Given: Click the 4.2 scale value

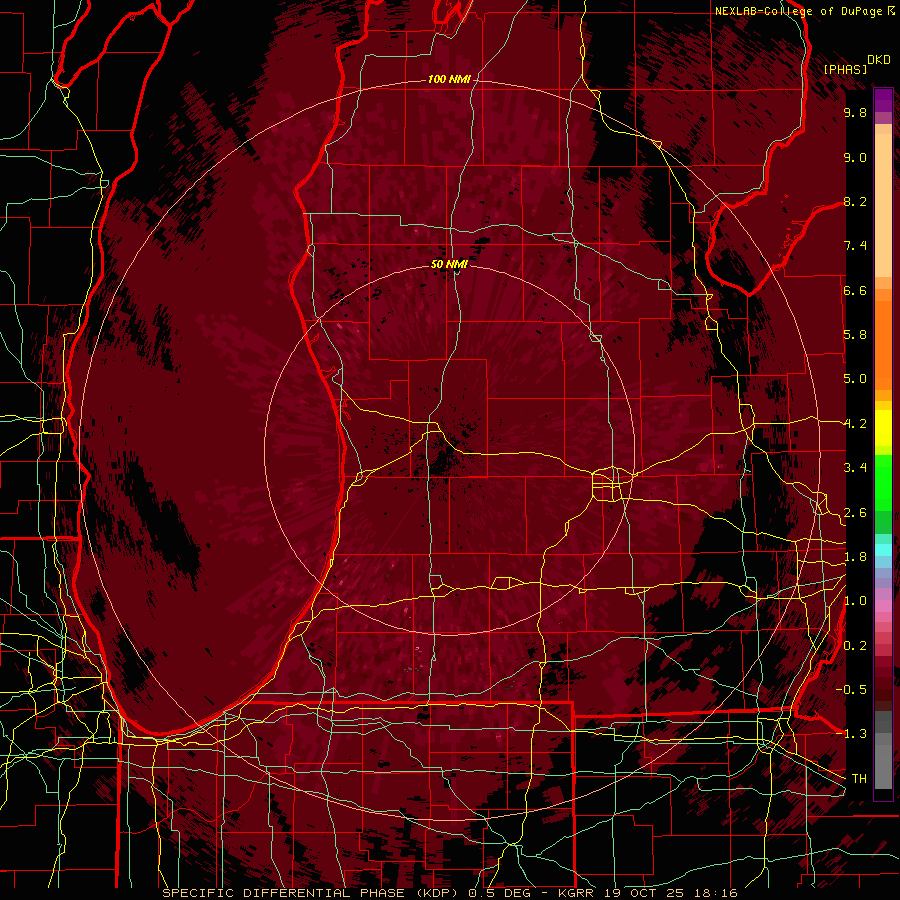Looking at the screenshot, I should pos(855,424).
